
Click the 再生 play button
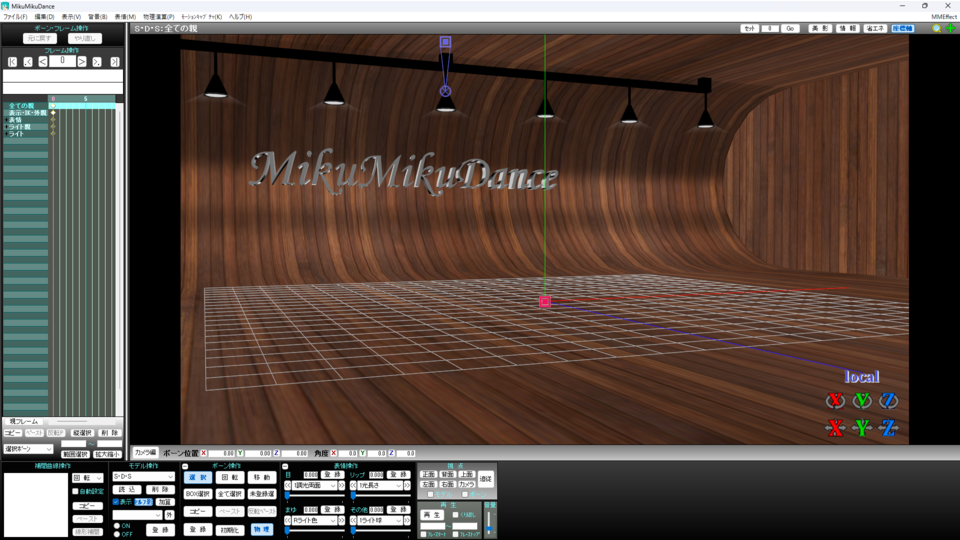pyautogui.click(x=432, y=516)
